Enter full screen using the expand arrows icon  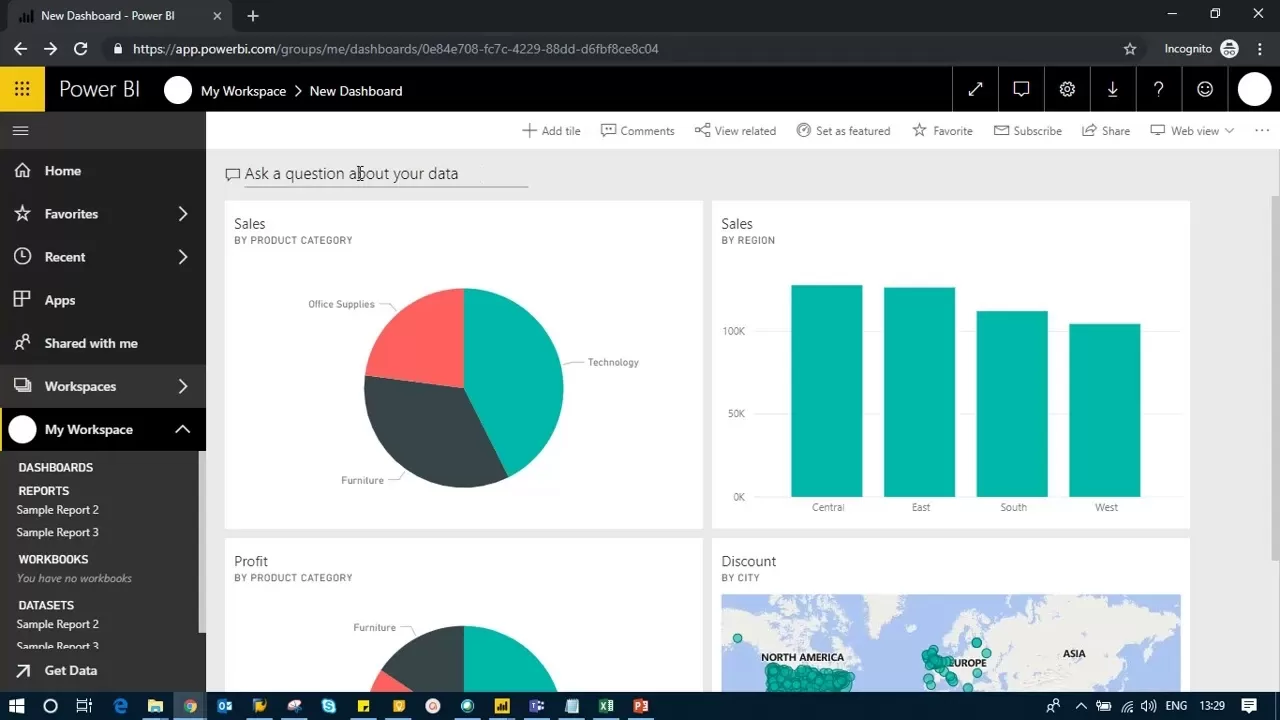(x=975, y=89)
